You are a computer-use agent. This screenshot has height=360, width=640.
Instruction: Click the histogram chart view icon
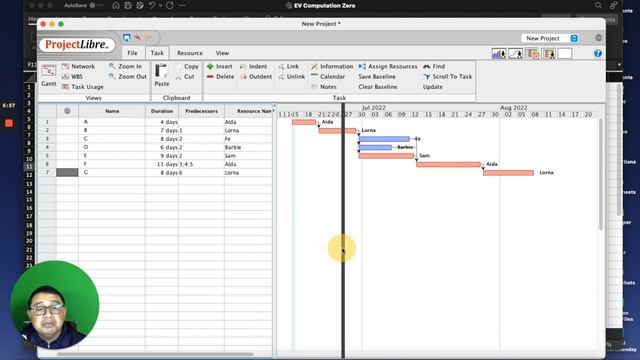[x=499, y=53]
